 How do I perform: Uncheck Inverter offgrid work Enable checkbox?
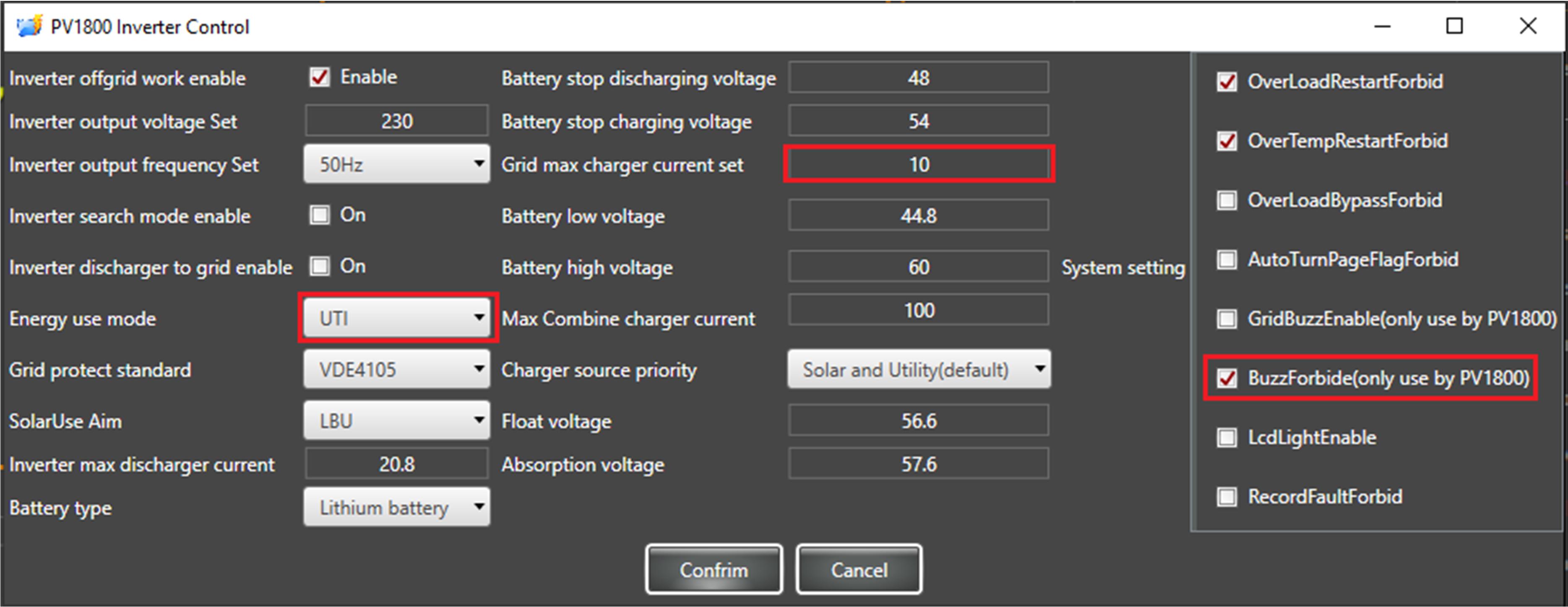pyautogui.click(x=320, y=77)
